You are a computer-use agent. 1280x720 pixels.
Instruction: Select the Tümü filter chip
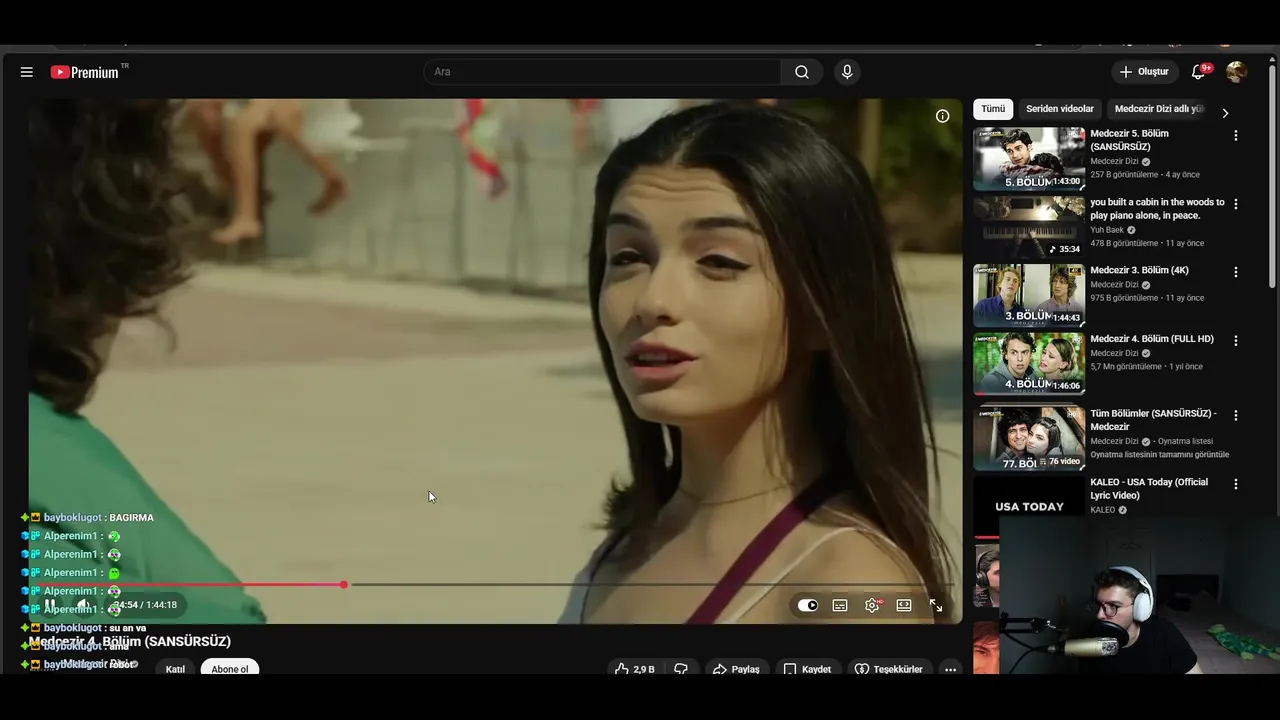coord(993,109)
